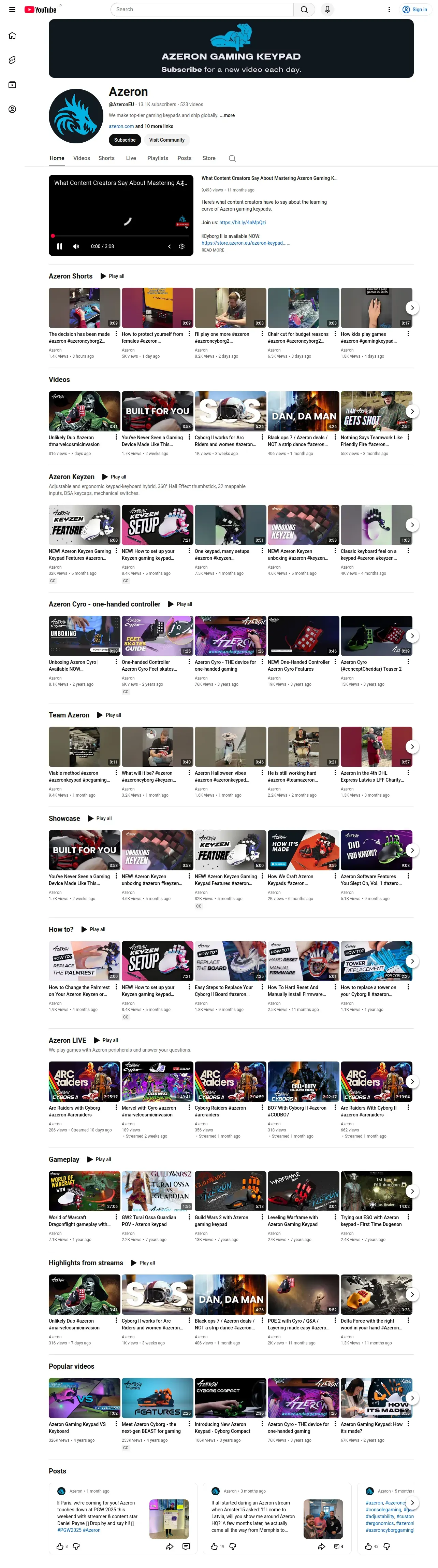Image resolution: width=438 pixels, height=1568 pixels.
Task: Open the You sidebar icon
Action: [12, 110]
